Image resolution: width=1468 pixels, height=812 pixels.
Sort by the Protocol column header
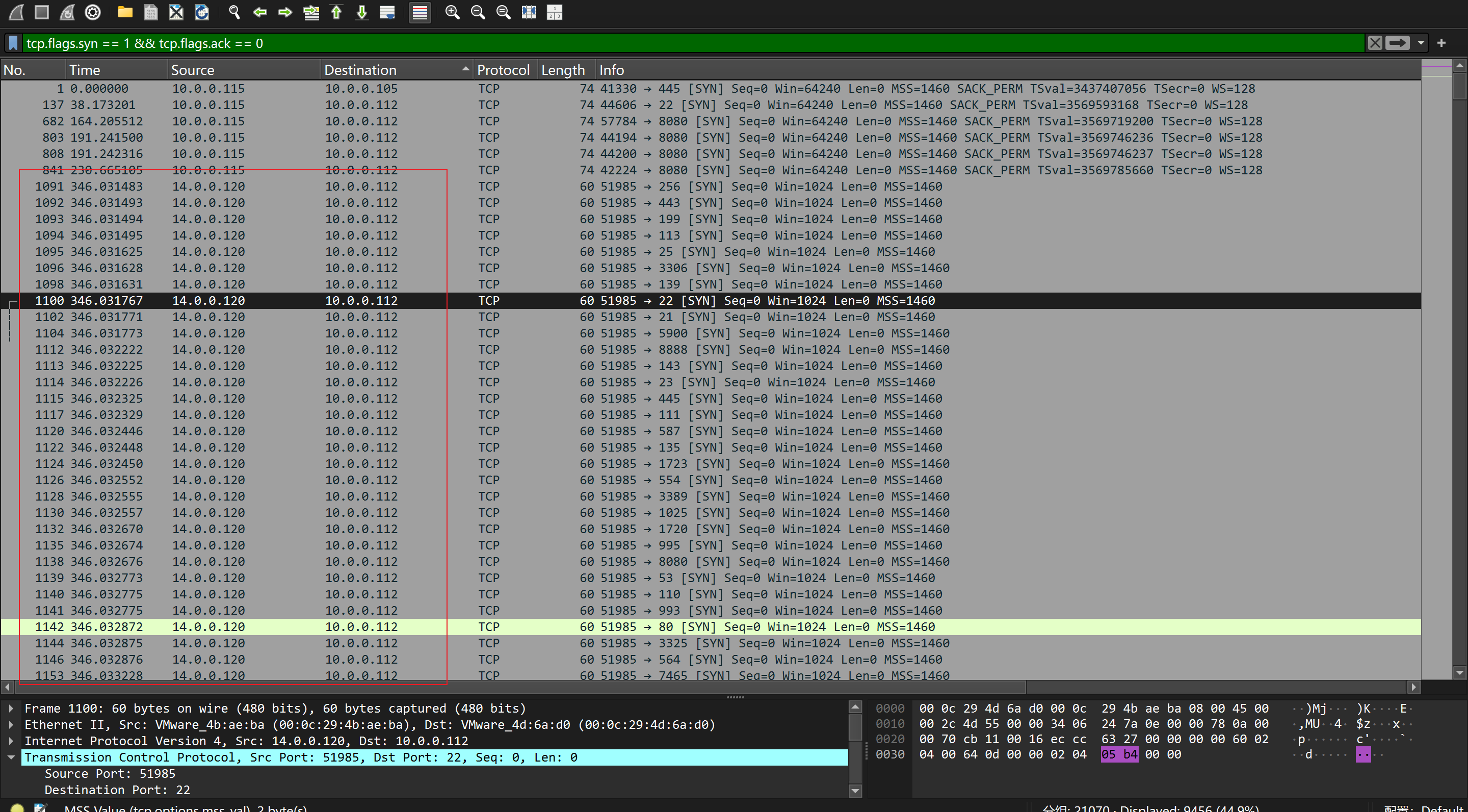tap(503, 70)
